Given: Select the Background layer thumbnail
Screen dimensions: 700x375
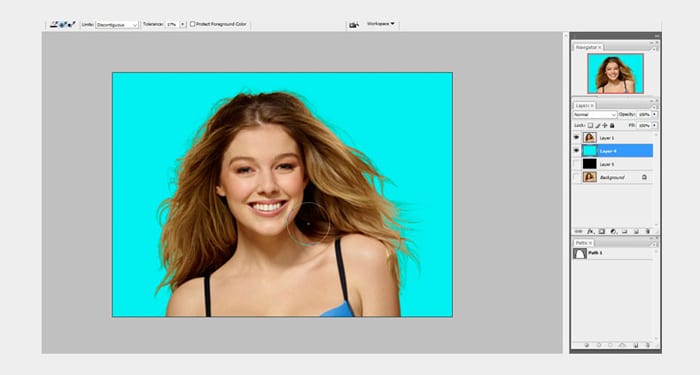Looking at the screenshot, I should coord(590,177).
